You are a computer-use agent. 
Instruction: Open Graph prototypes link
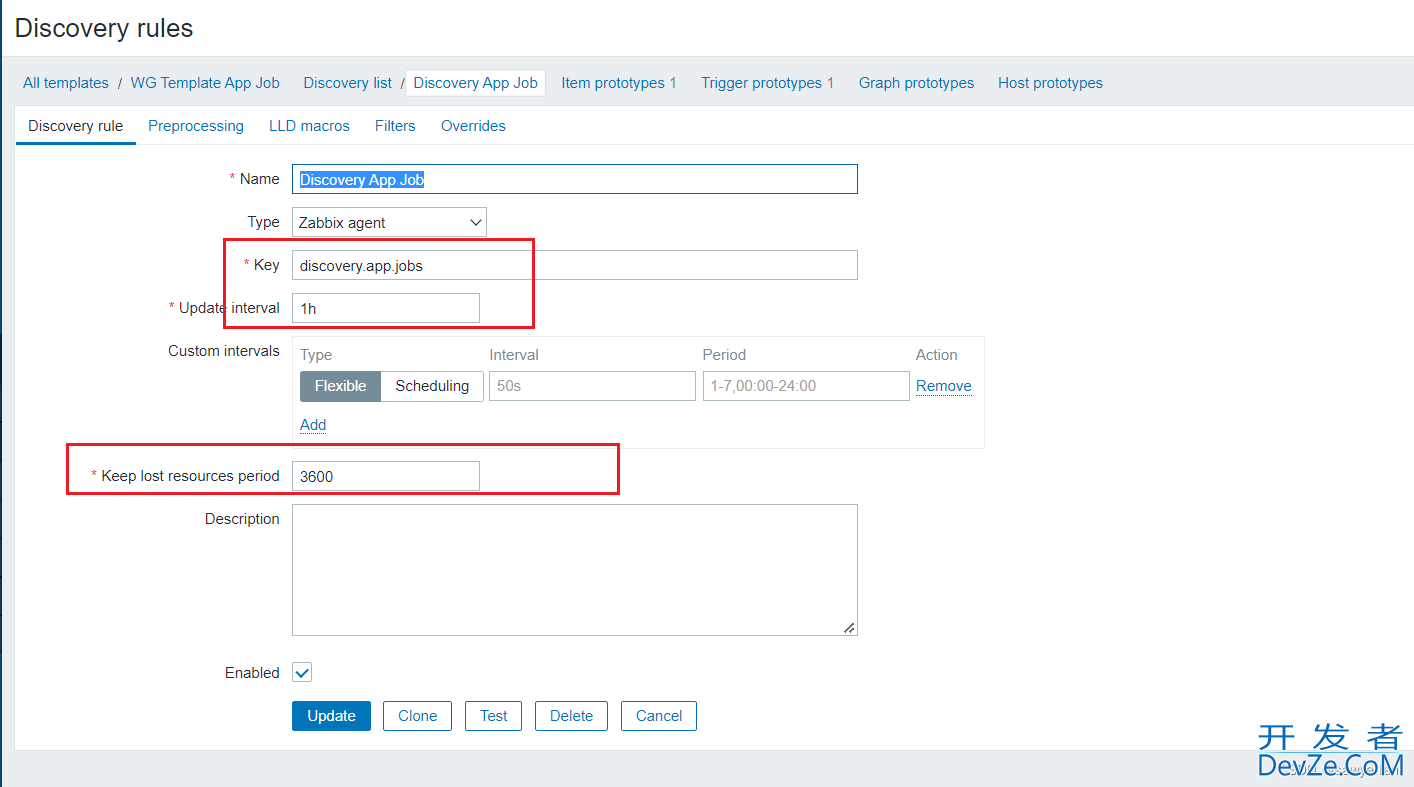(x=916, y=83)
